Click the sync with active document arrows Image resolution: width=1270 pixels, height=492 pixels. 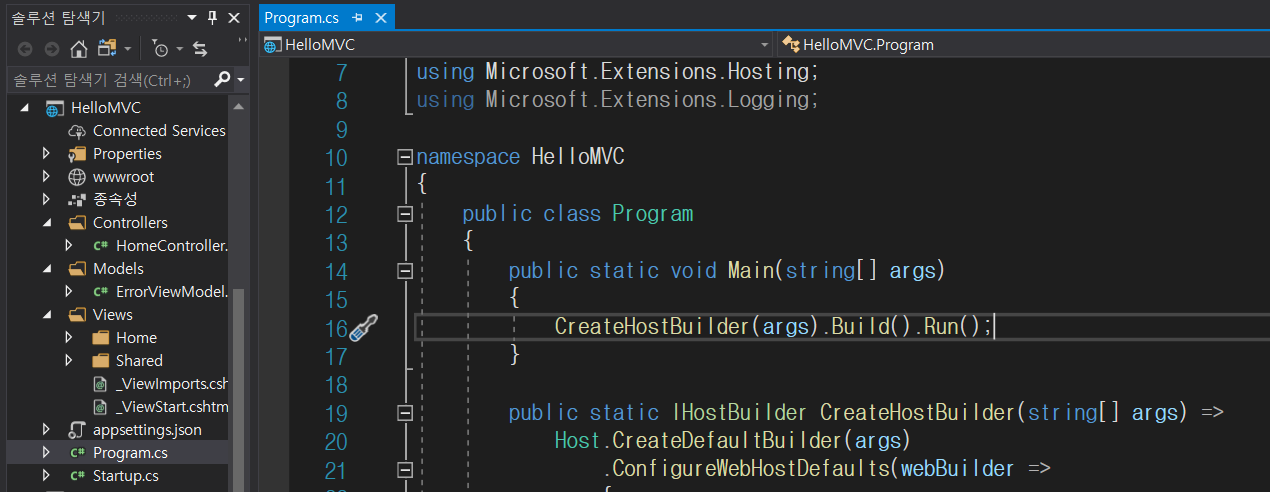pyautogui.click(x=199, y=48)
